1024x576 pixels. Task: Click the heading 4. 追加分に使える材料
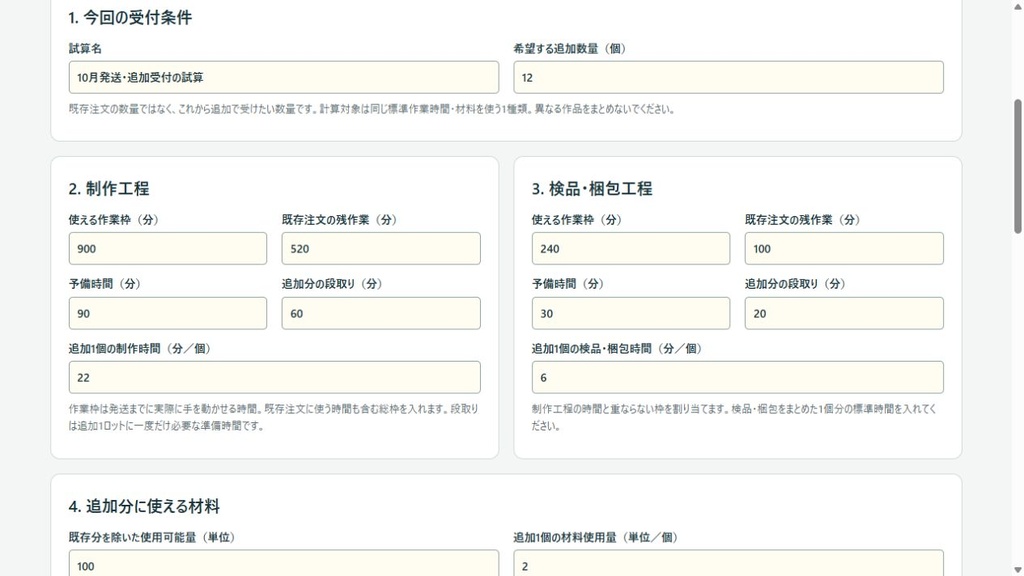(144, 506)
